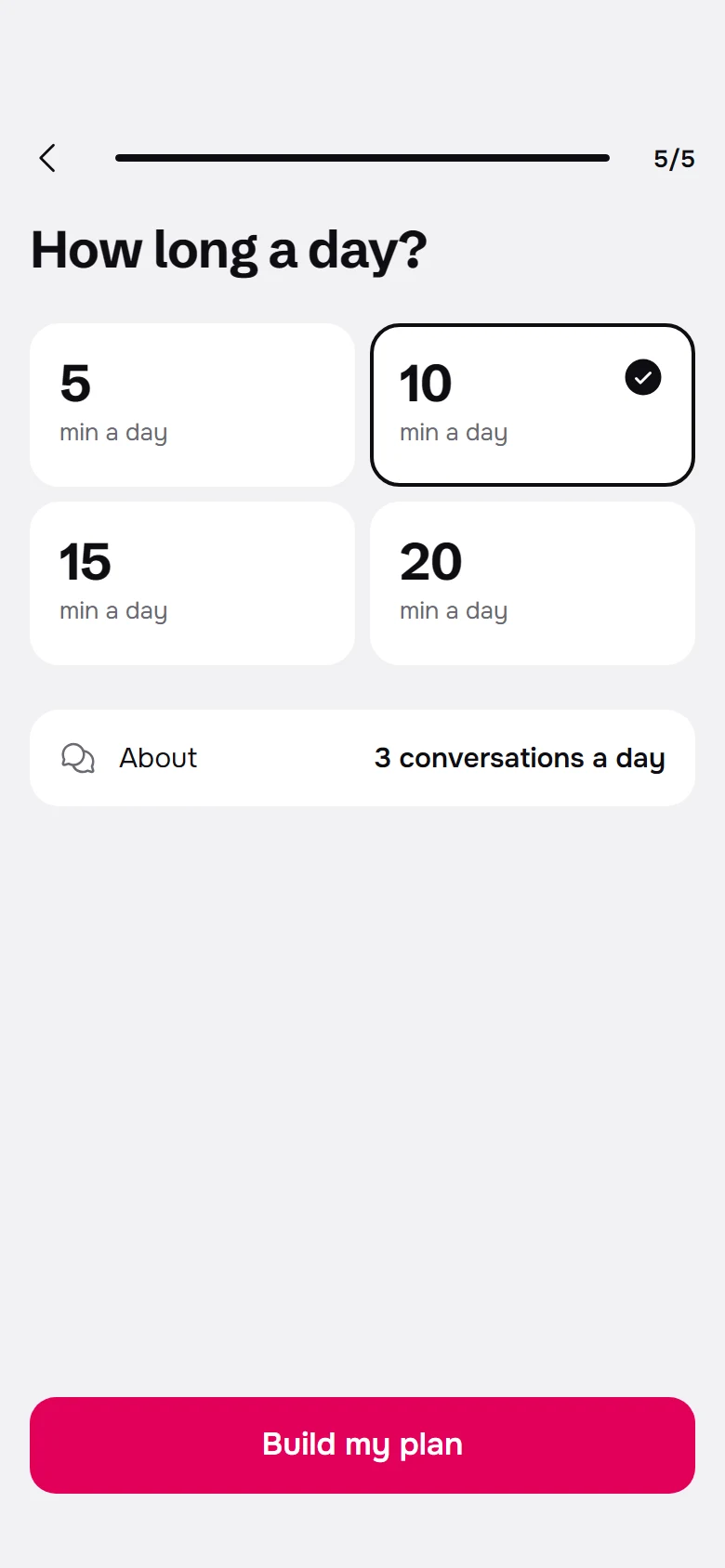Tap the 'How long a day?' heading
725x1568 pixels.
pyautogui.click(x=229, y=251)
